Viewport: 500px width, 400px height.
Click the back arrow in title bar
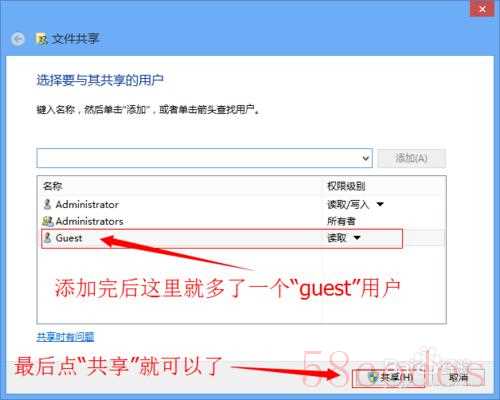18,39
